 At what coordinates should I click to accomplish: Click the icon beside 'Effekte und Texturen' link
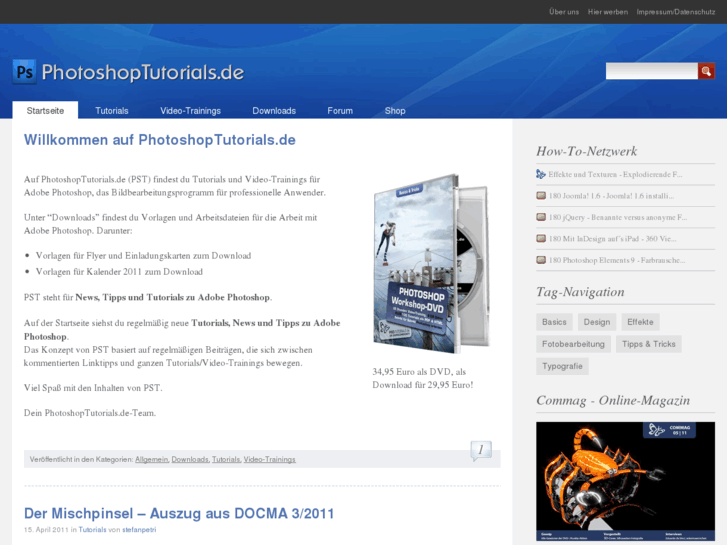coord(541,174)
